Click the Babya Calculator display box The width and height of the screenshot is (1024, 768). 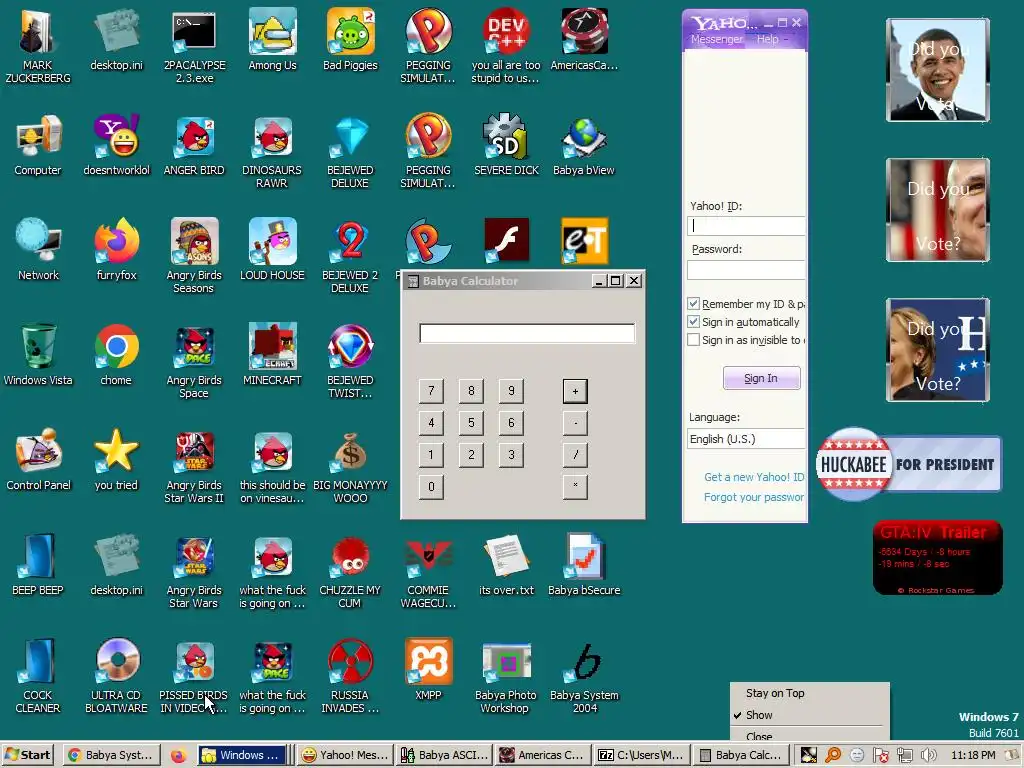coord(527,333)
